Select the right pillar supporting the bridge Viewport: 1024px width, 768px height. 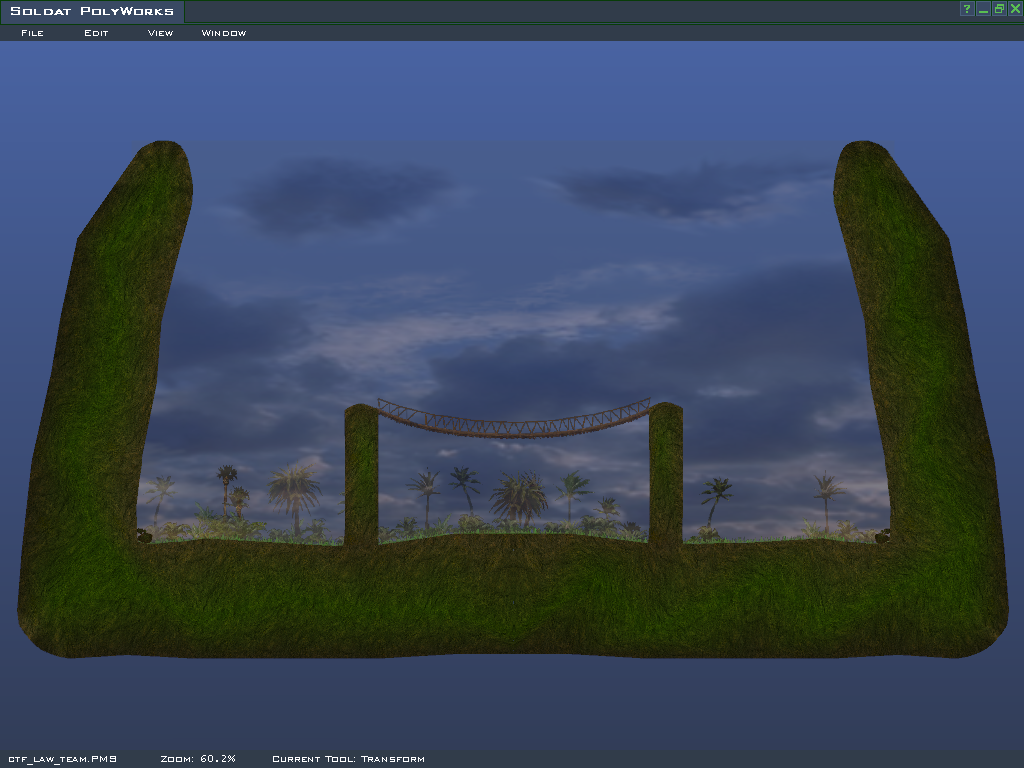coord(665,475)
